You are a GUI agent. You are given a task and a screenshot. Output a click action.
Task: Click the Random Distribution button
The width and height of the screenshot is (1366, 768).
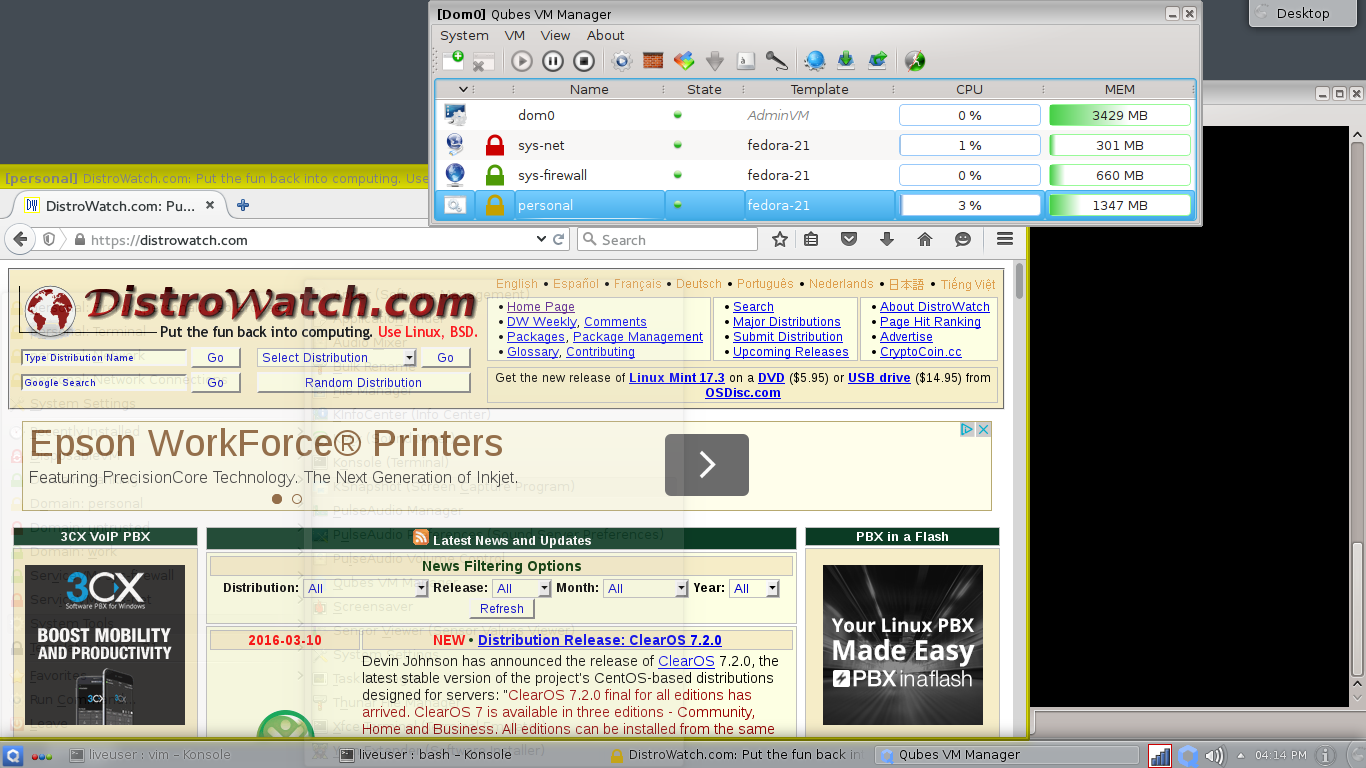[363, 382]
